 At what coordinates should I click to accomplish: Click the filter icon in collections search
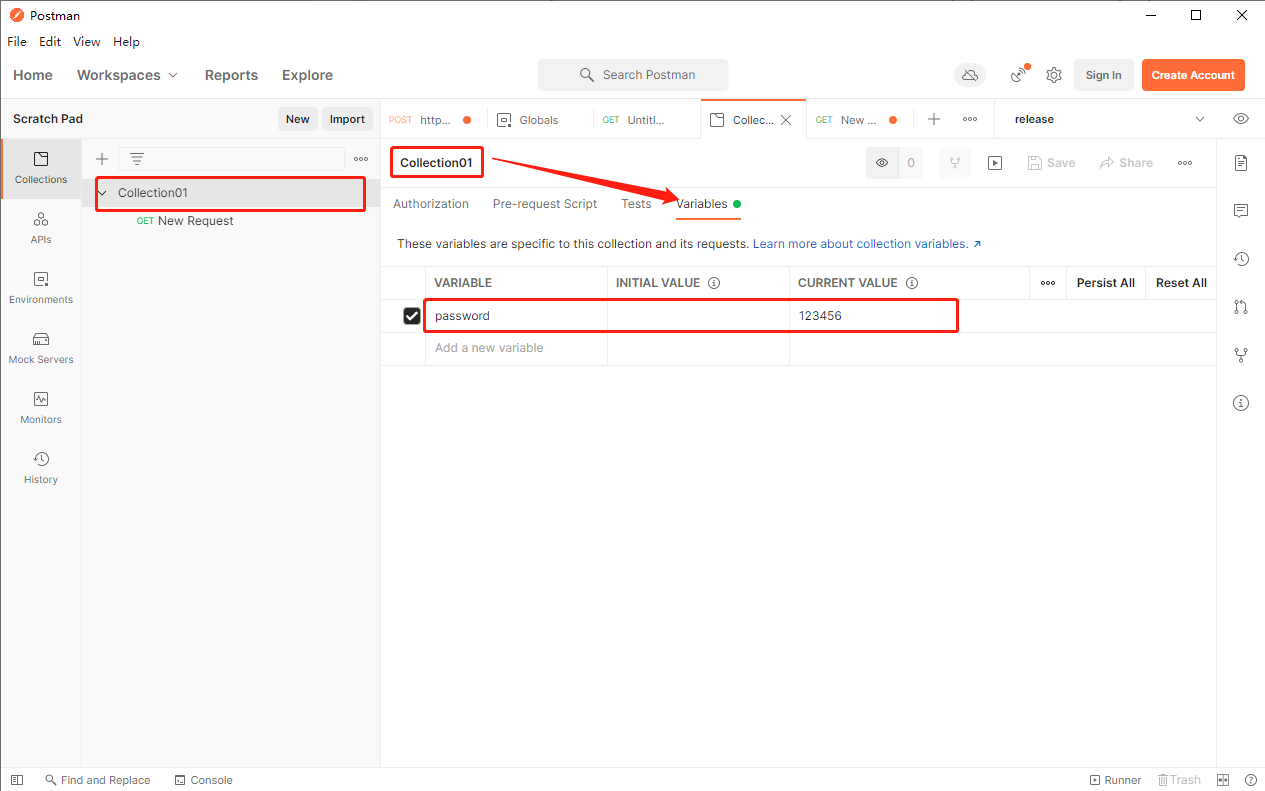pyautogui.click(x=137, y=159)
